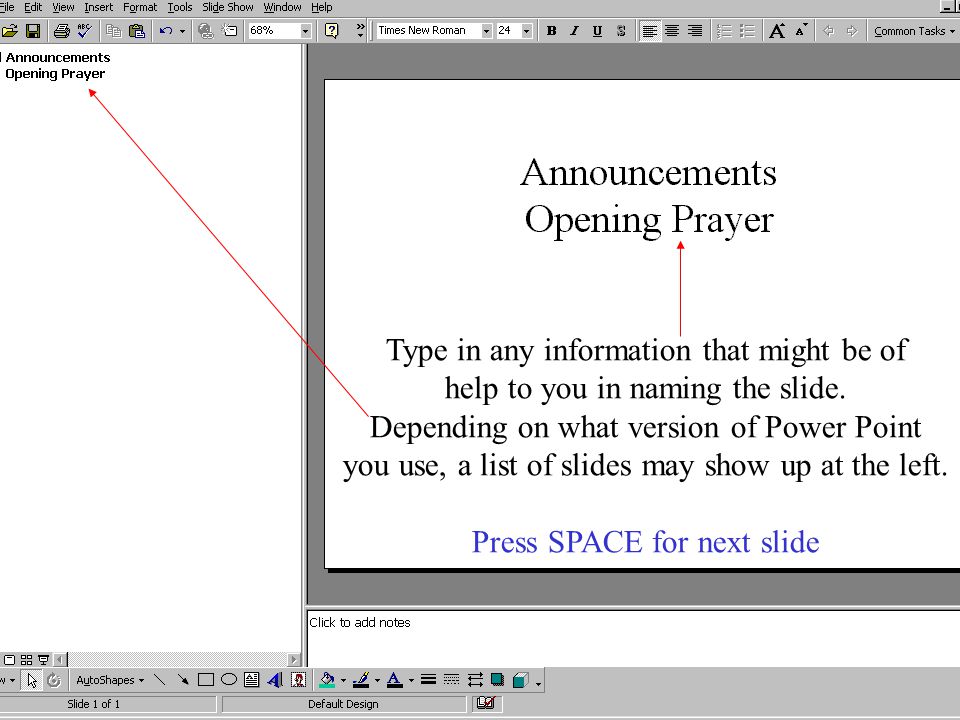Apply the Fill Color bucket
Screen dimensions: 960x720
327,680
